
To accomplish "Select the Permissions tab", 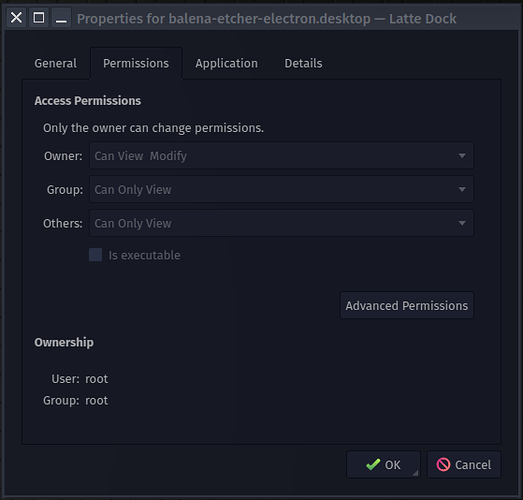I will (x=136, y=63).
